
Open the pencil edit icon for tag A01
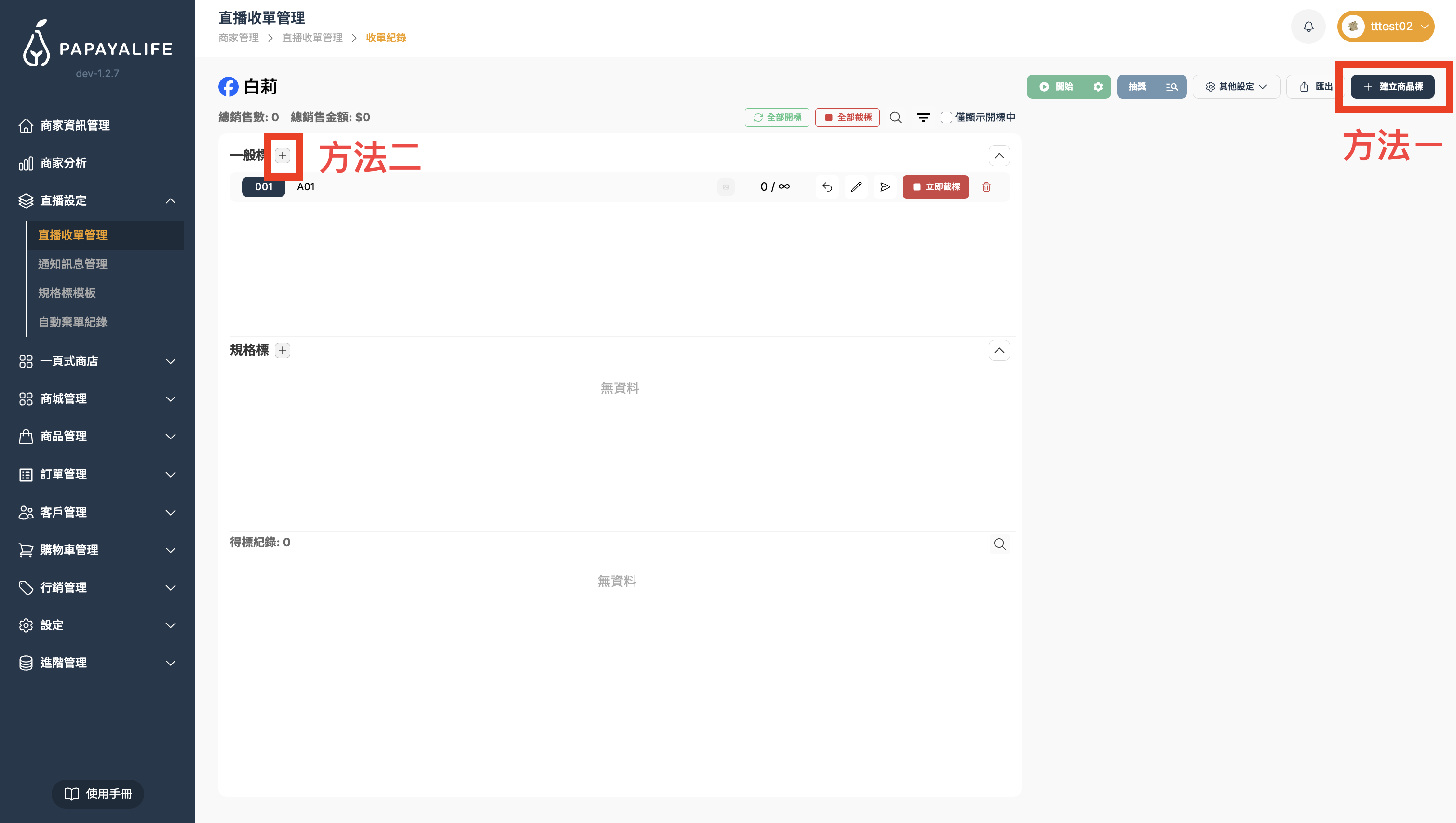tap(856, 186)
